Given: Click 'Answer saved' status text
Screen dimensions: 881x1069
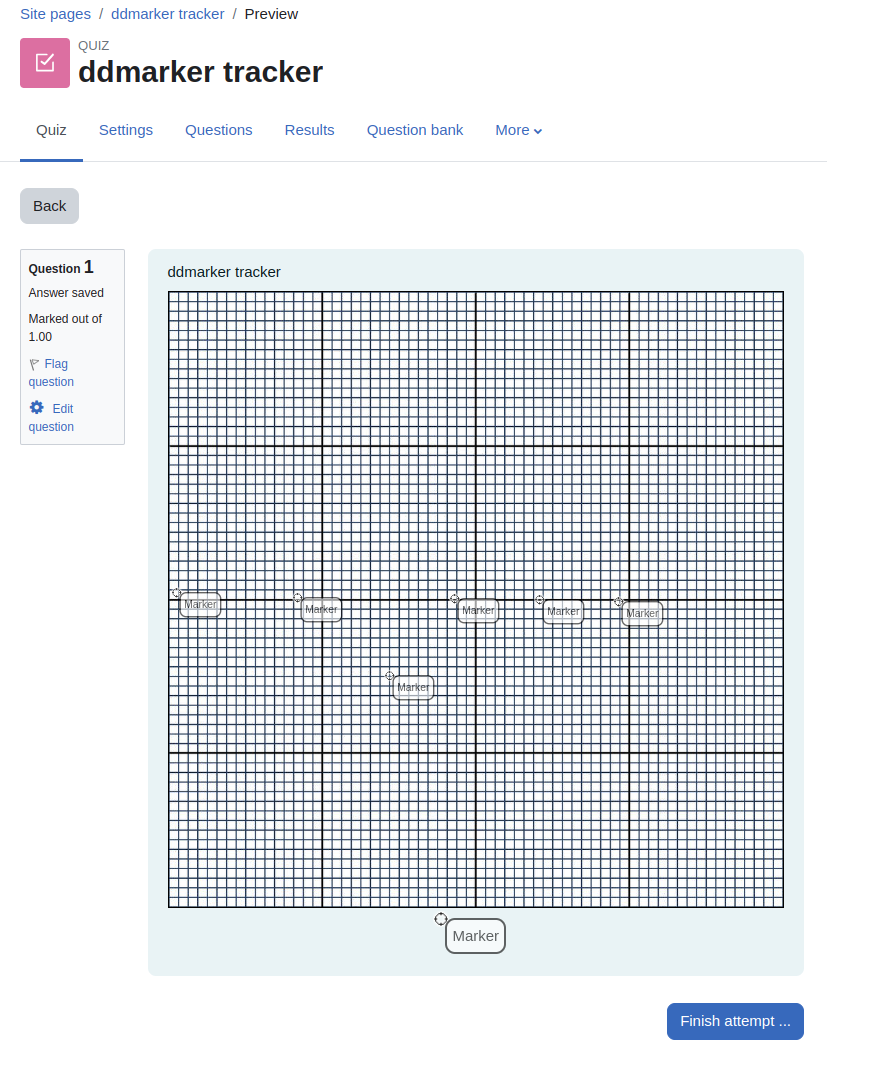Looking at the screenshot, I should click(x=66, y=292).
